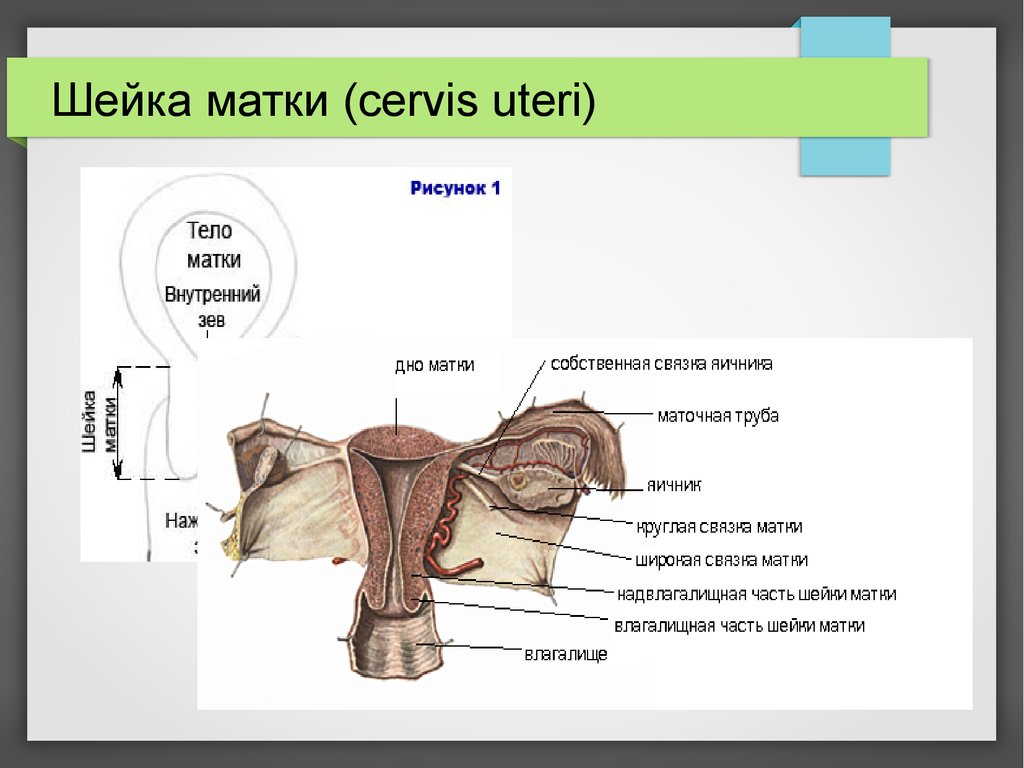This screenshot has width=1024, height=768.
Task: Click the "Внутренний зев" label
Action: pos(212,307)
